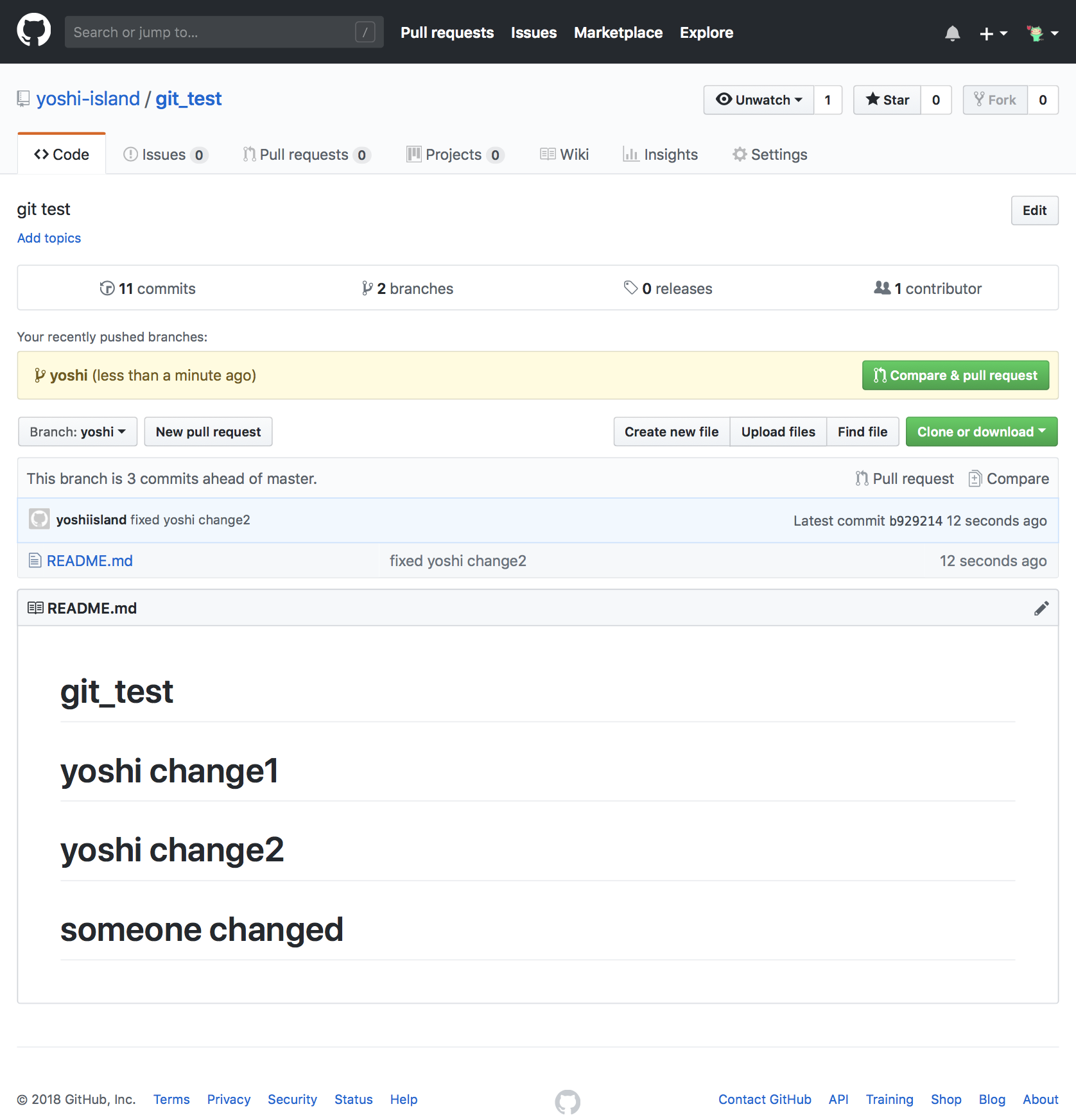
Task: Click the README.md file icon in file list
Action: tap(35, 560)
